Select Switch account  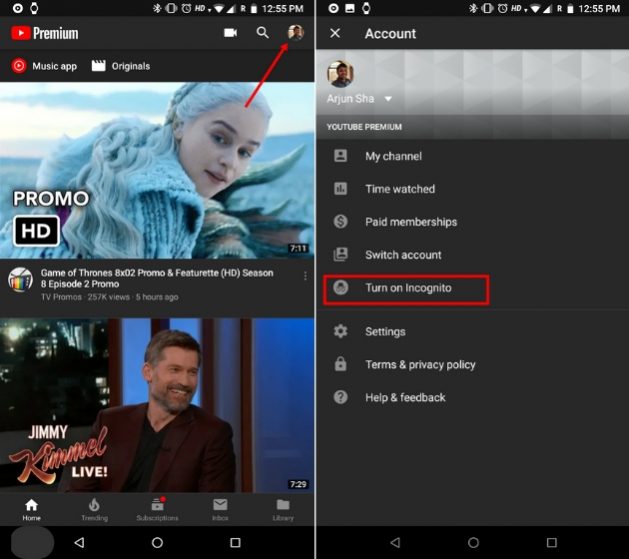pos(472,255)
